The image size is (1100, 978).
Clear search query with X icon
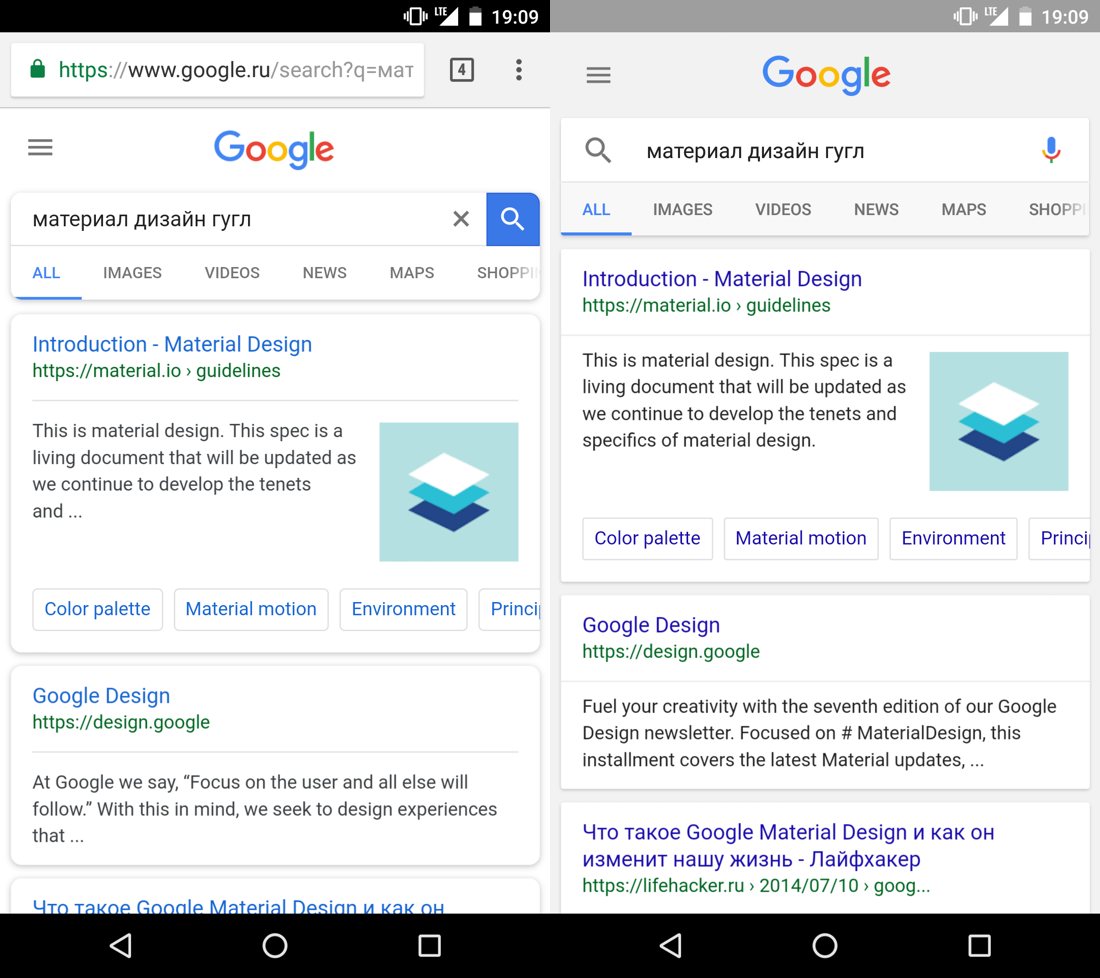coord(461,219)
